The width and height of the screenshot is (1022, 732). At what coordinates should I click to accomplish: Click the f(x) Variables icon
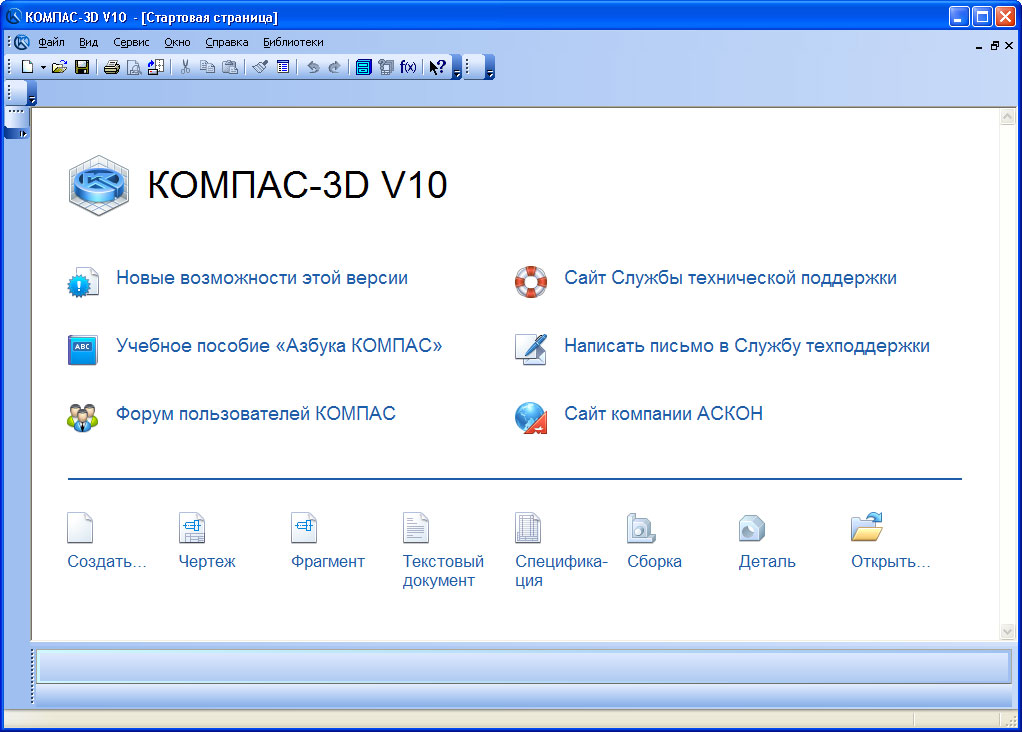408,67
